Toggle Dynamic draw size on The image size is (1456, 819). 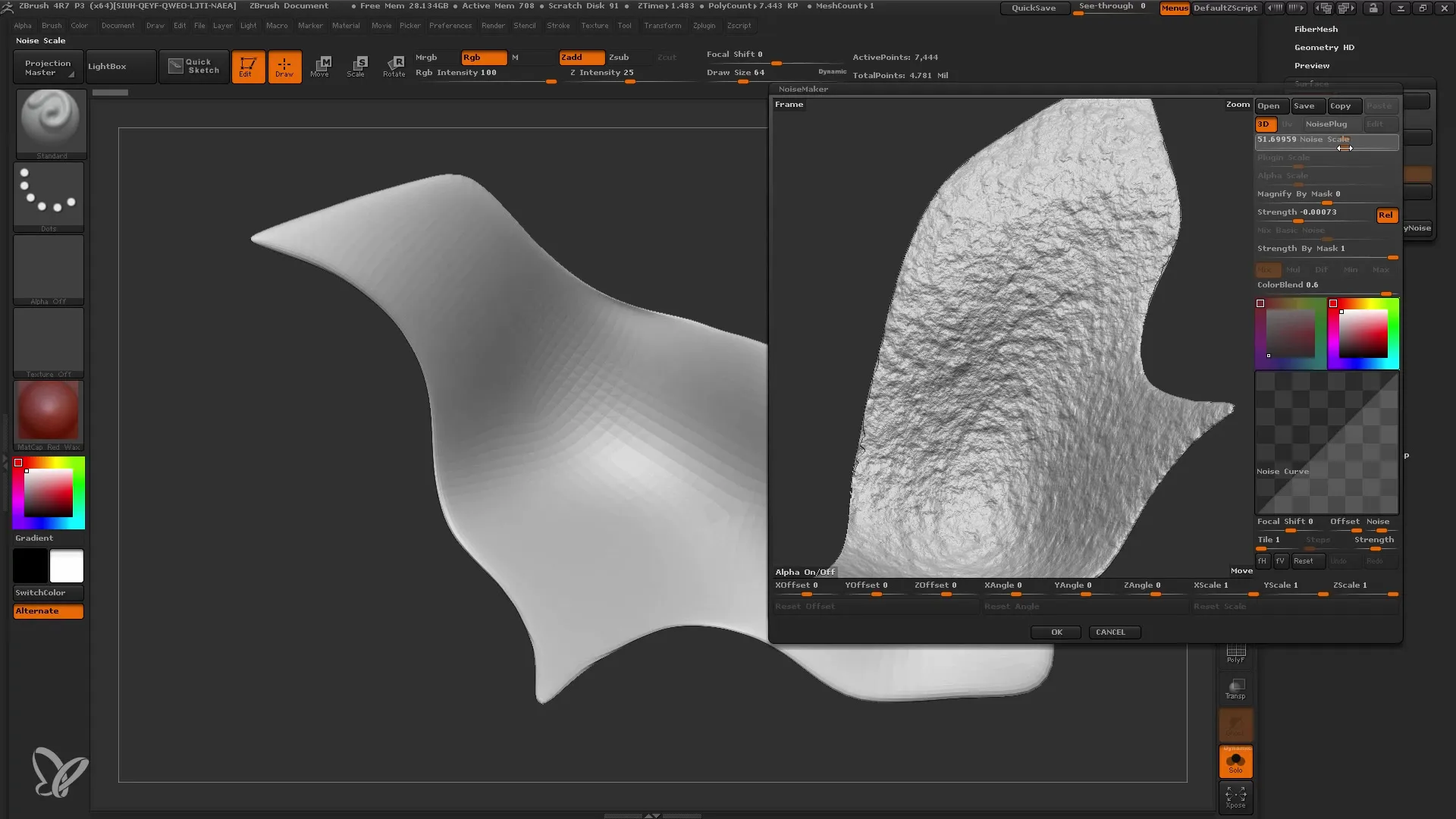(832, 72)
